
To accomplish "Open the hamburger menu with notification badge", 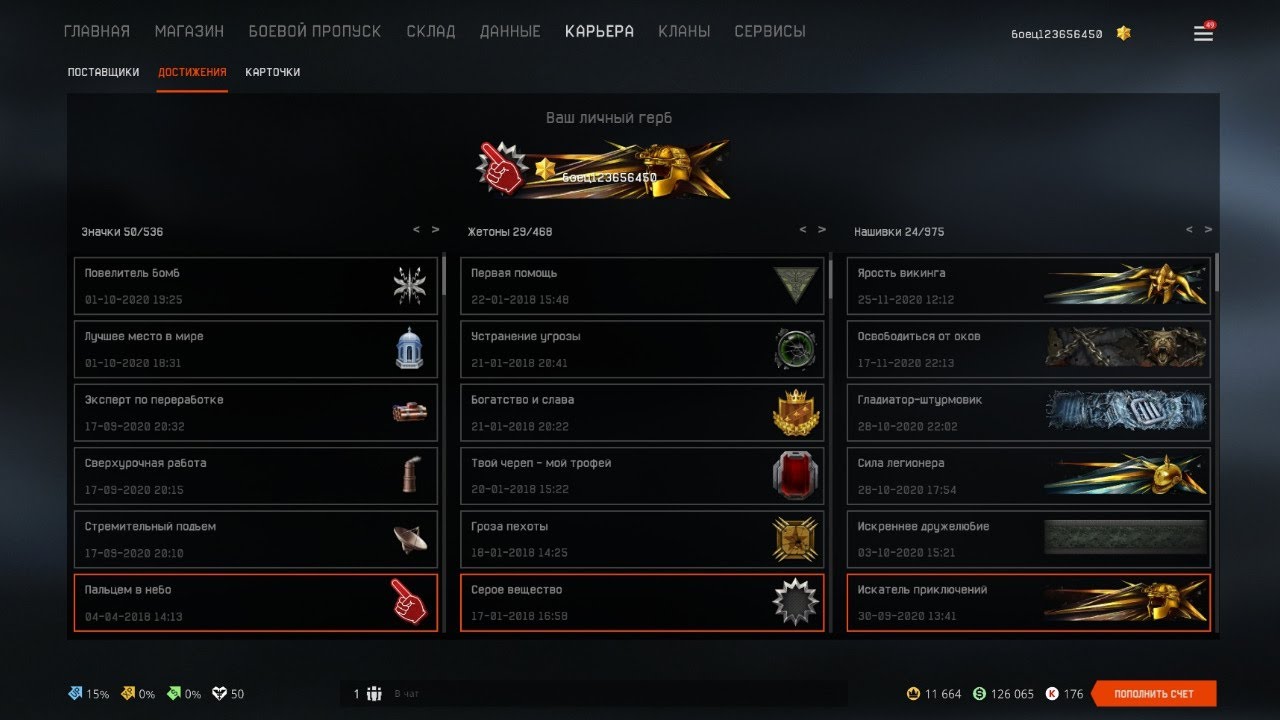I will click(1203, 33).
